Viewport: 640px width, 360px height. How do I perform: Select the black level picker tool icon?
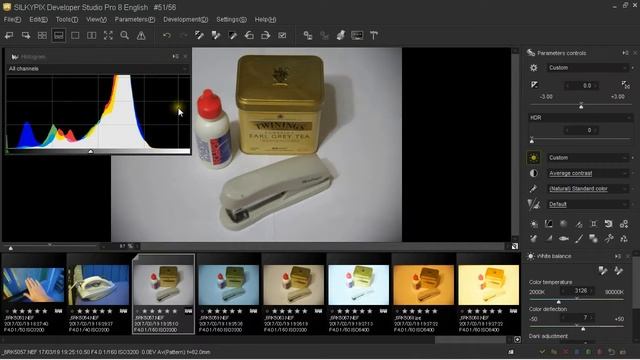[x=233, y=36]
